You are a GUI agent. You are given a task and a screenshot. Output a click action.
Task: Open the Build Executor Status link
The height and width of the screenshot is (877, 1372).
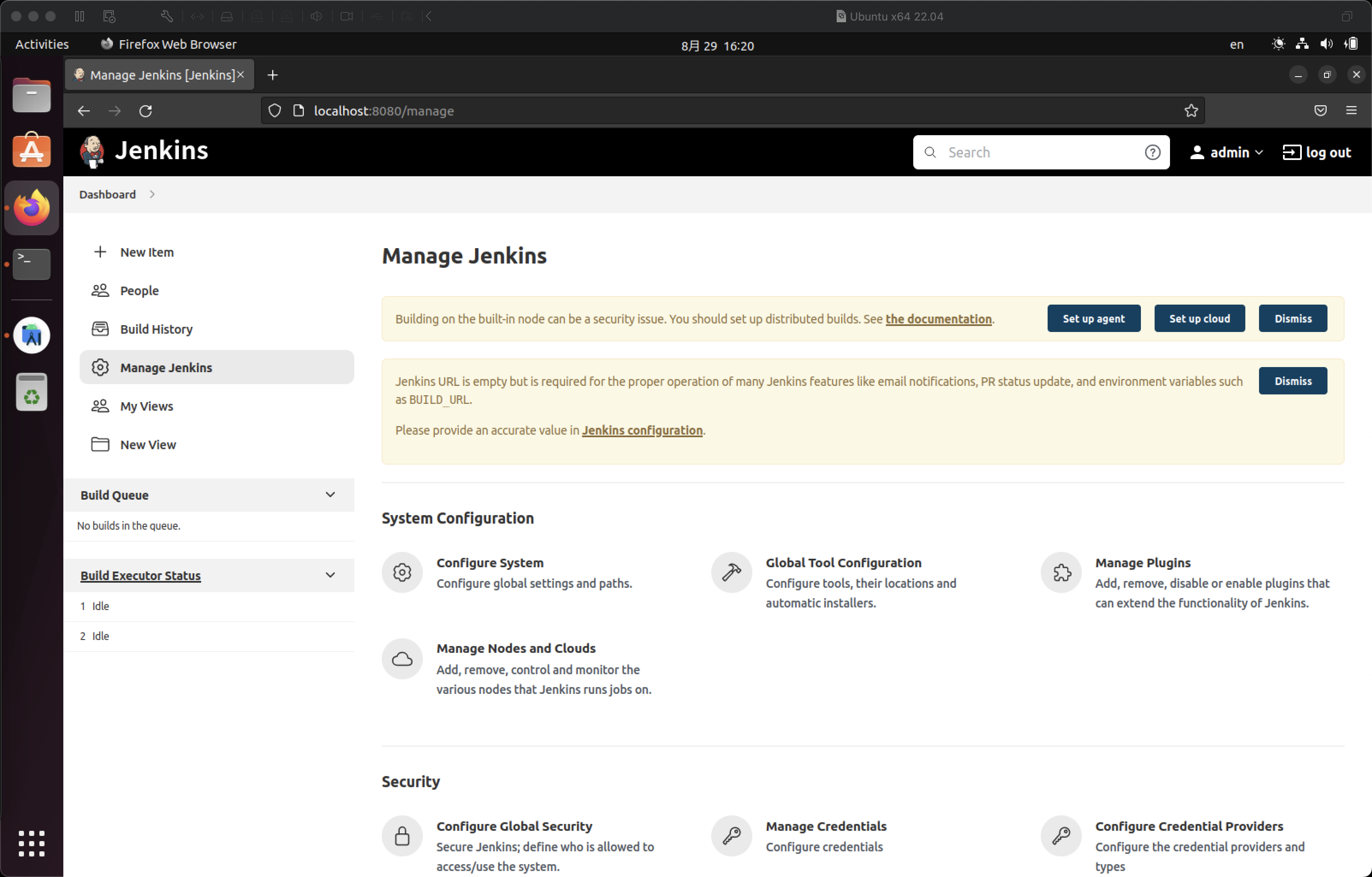coord(140,575)
